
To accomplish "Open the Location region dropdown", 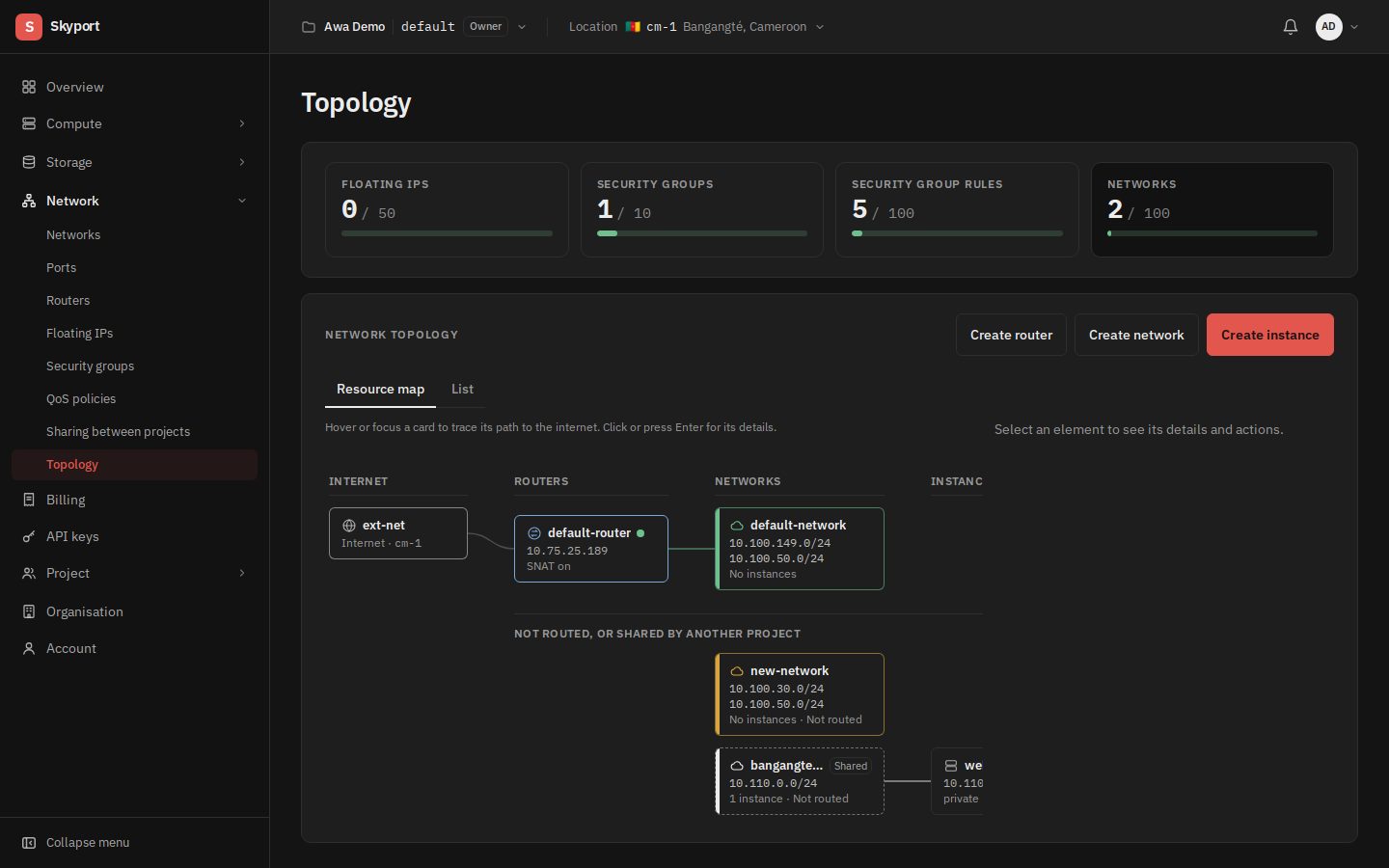I will click(696, 27).
